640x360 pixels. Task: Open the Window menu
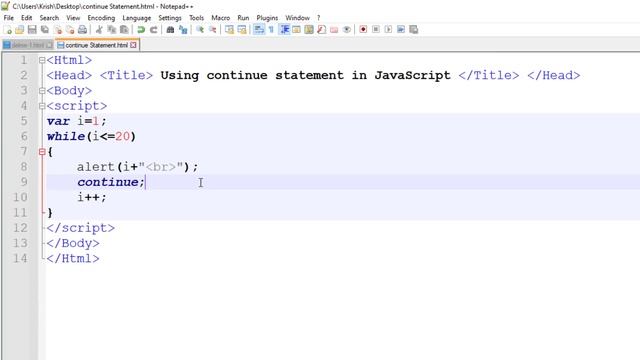tap(297, 18)
